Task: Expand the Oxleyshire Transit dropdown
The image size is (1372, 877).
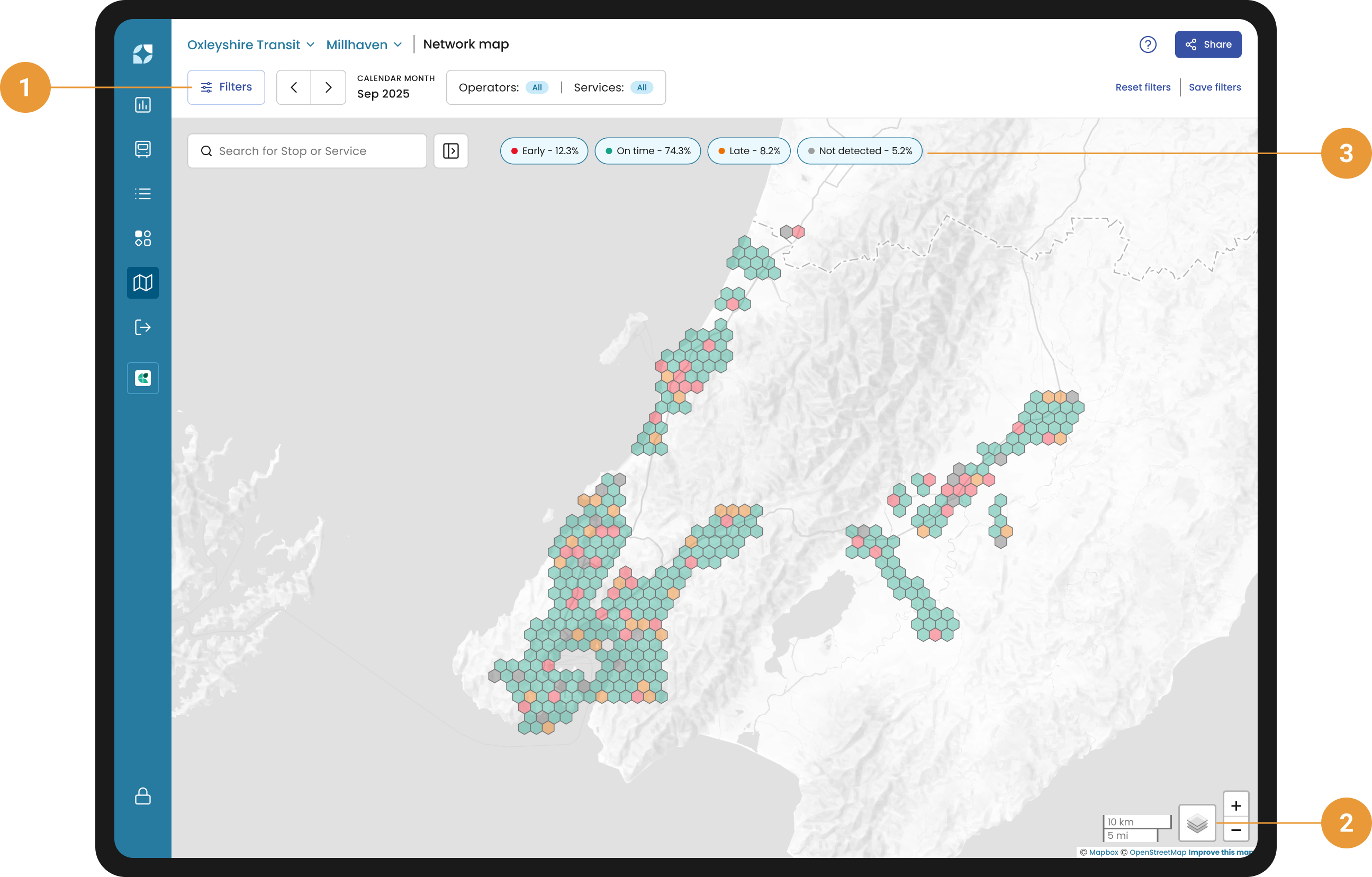Action: click(x=251, y=44)
